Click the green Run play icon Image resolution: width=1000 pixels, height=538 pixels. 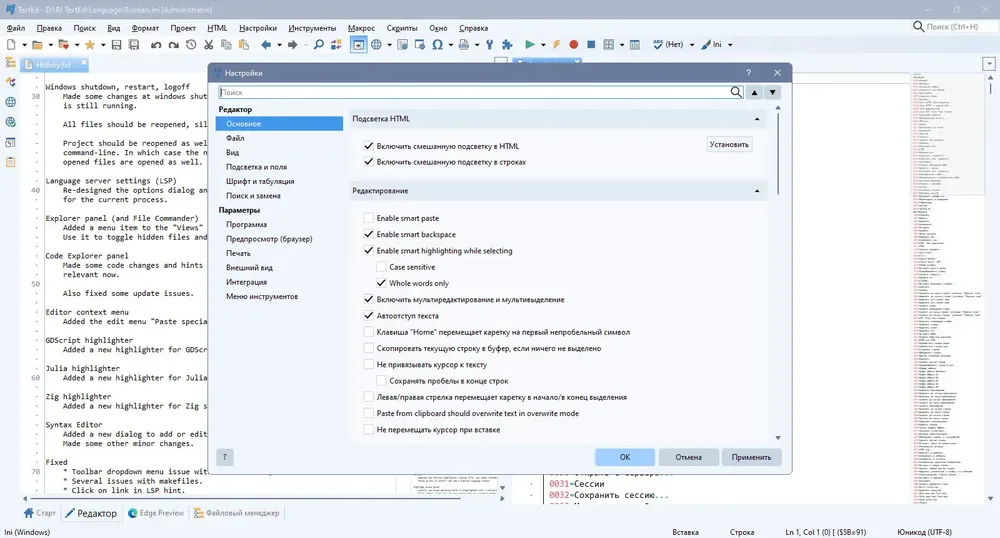tap(529, 45)
